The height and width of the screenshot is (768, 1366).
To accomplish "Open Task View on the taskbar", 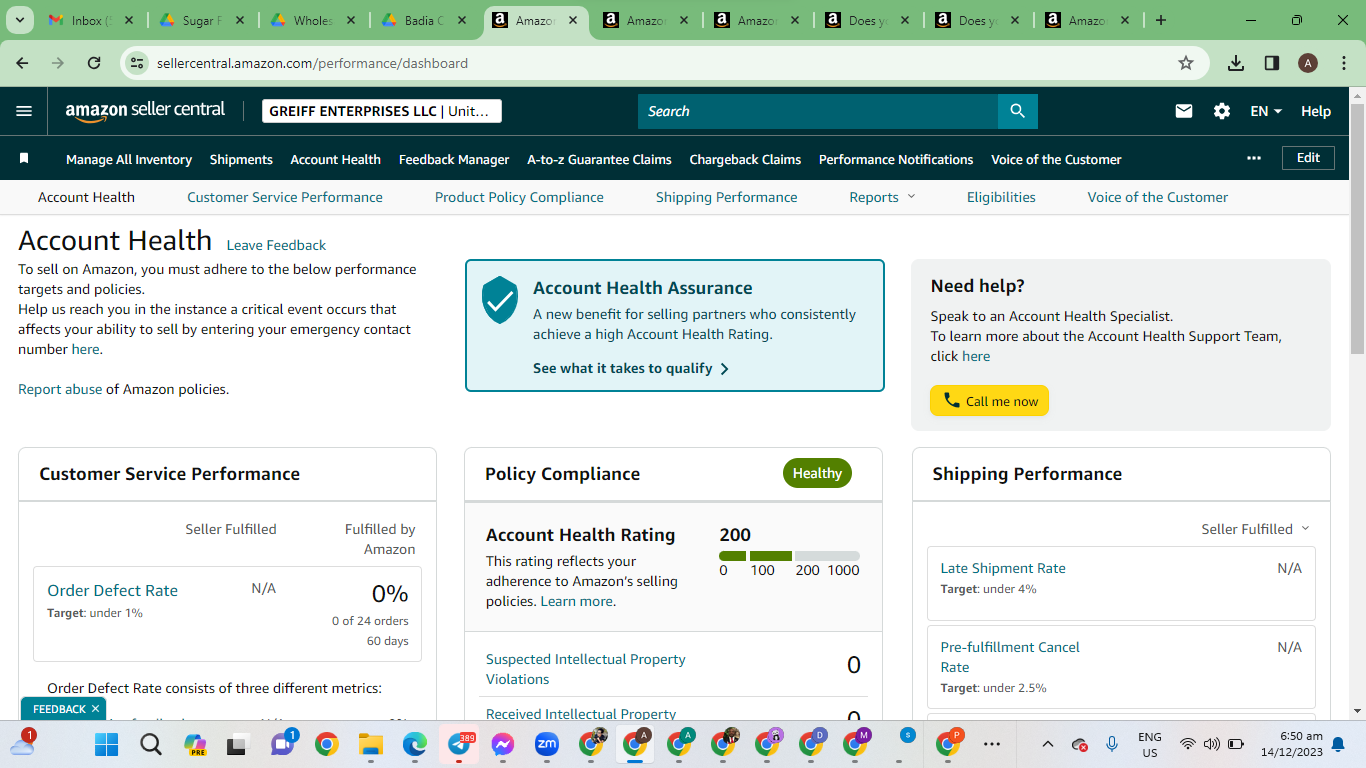I will click(237, 744).
